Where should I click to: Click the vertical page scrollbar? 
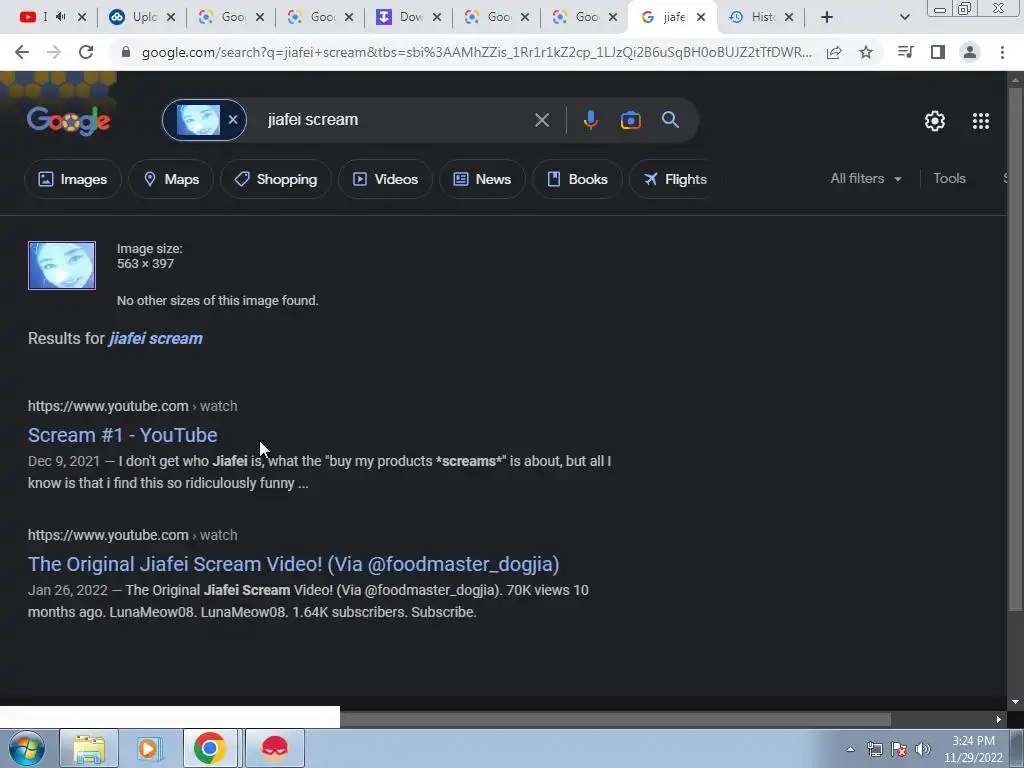[x=1015, y=349]
